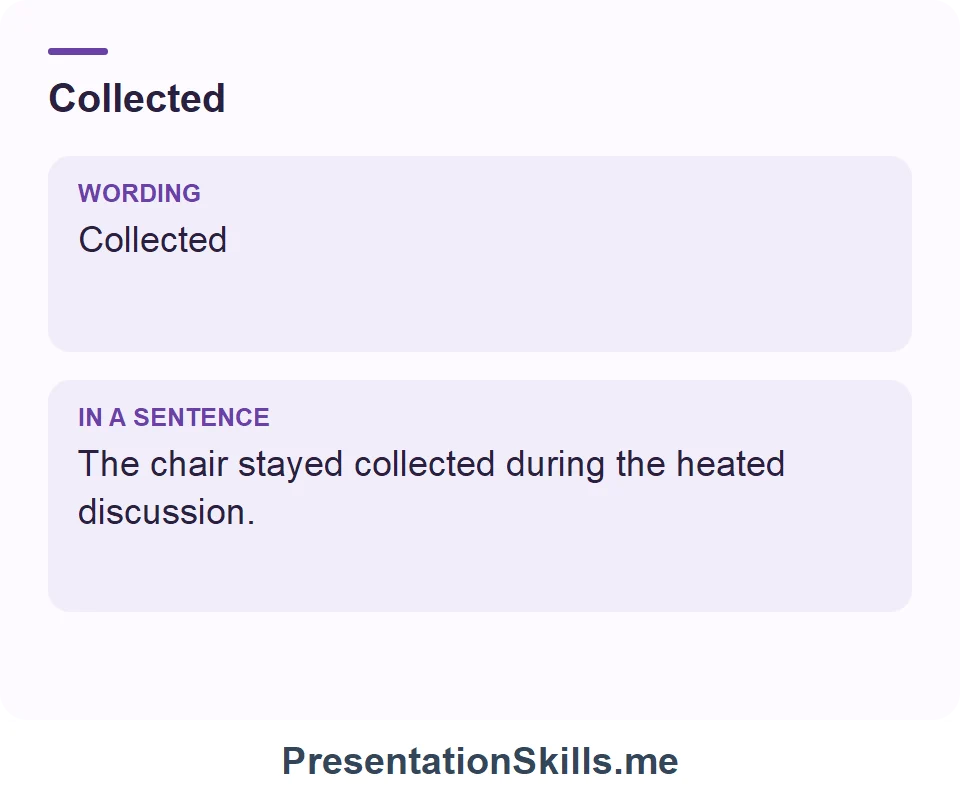
Task: Click the purple accent bar above the title
Action: pos(78,51)
